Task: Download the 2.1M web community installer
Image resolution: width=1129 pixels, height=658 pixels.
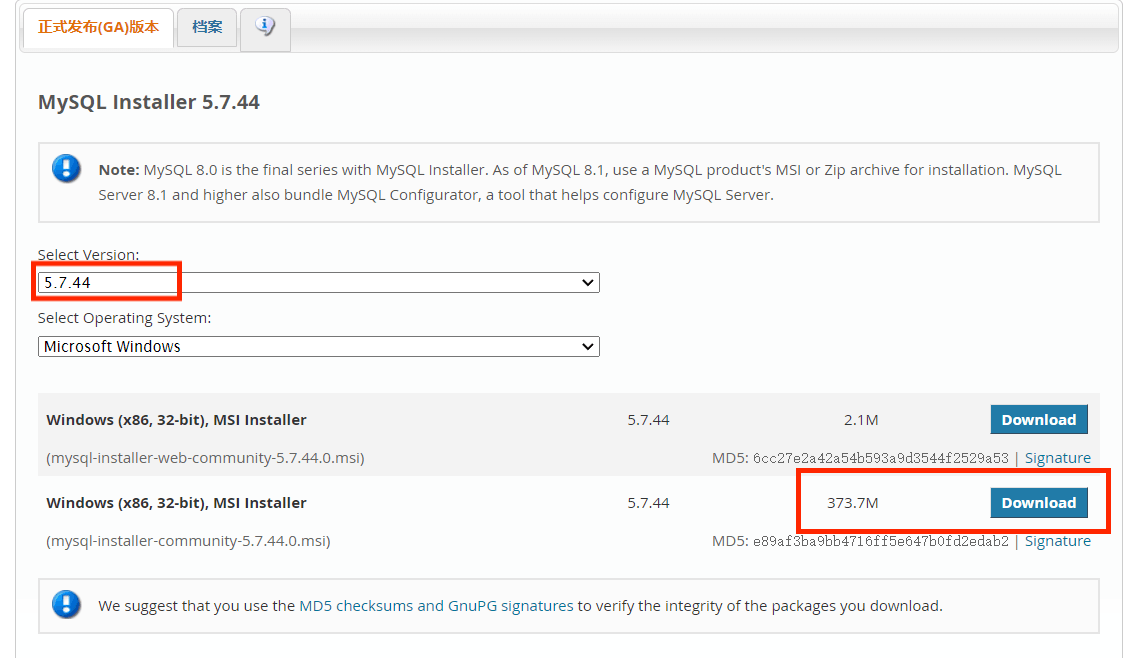Action: (1038, 420)
